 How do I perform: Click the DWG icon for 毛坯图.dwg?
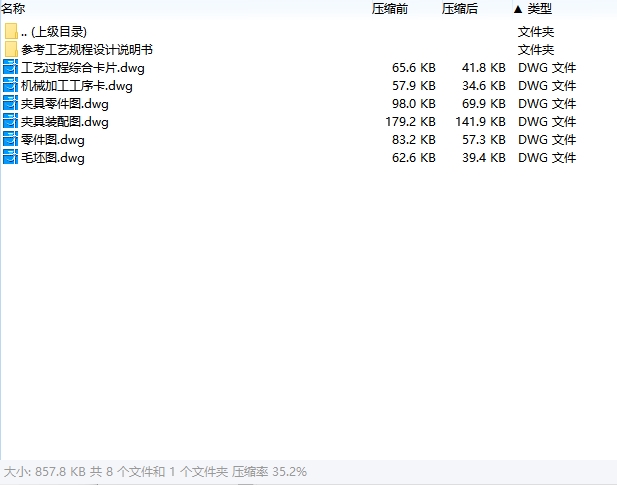(x=11, y=158)
